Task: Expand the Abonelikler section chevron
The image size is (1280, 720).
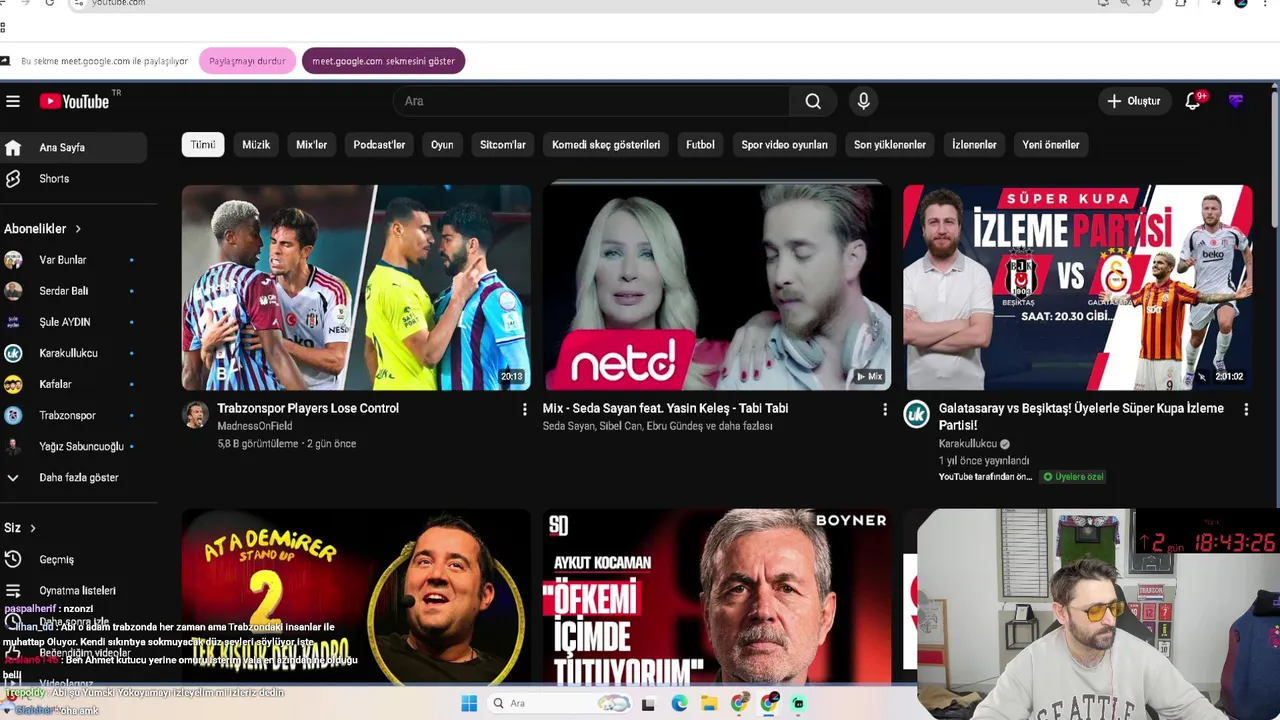Action: [x=78, y=229]
